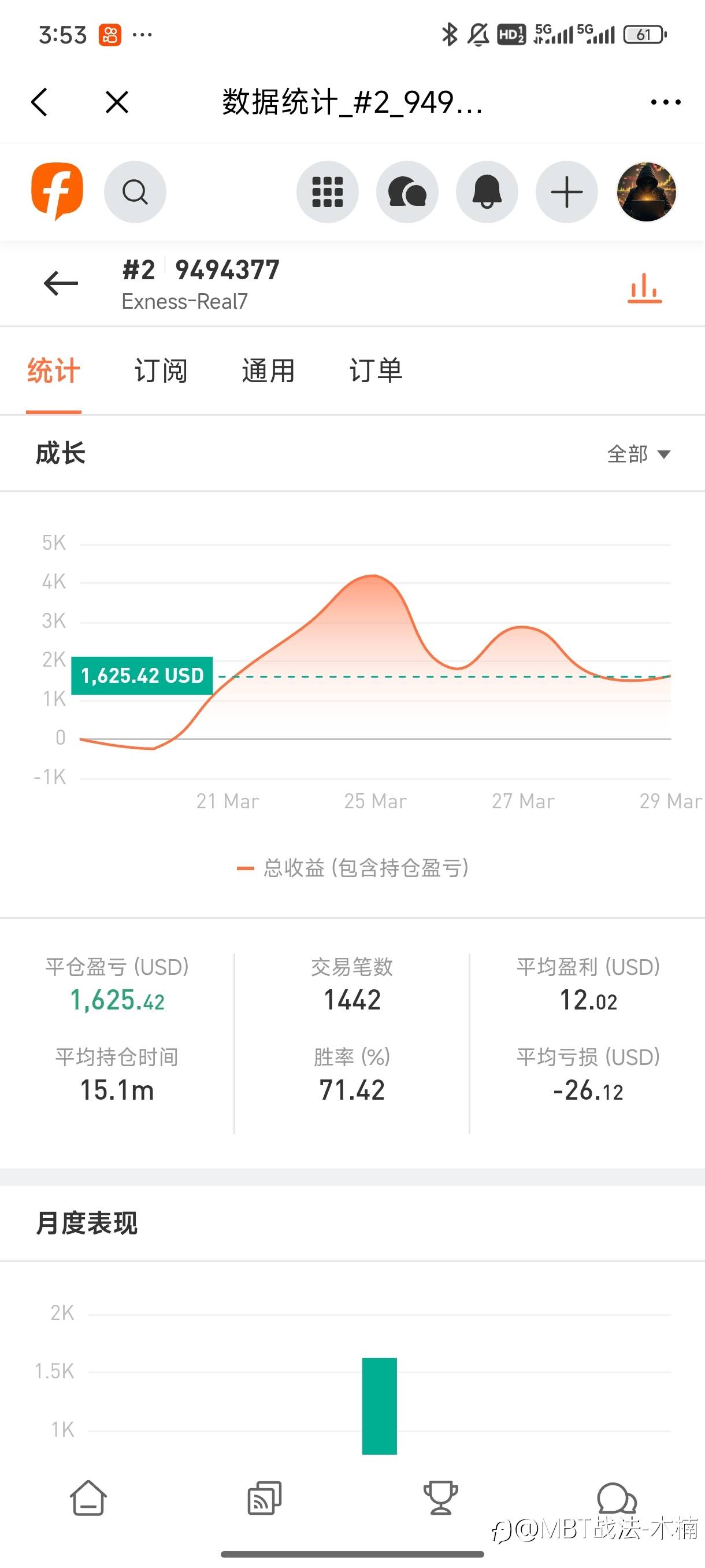Viewport: 705px width, 1568px height.
Task: Open the hooded user avatar profile
Action: pos(647,192)
